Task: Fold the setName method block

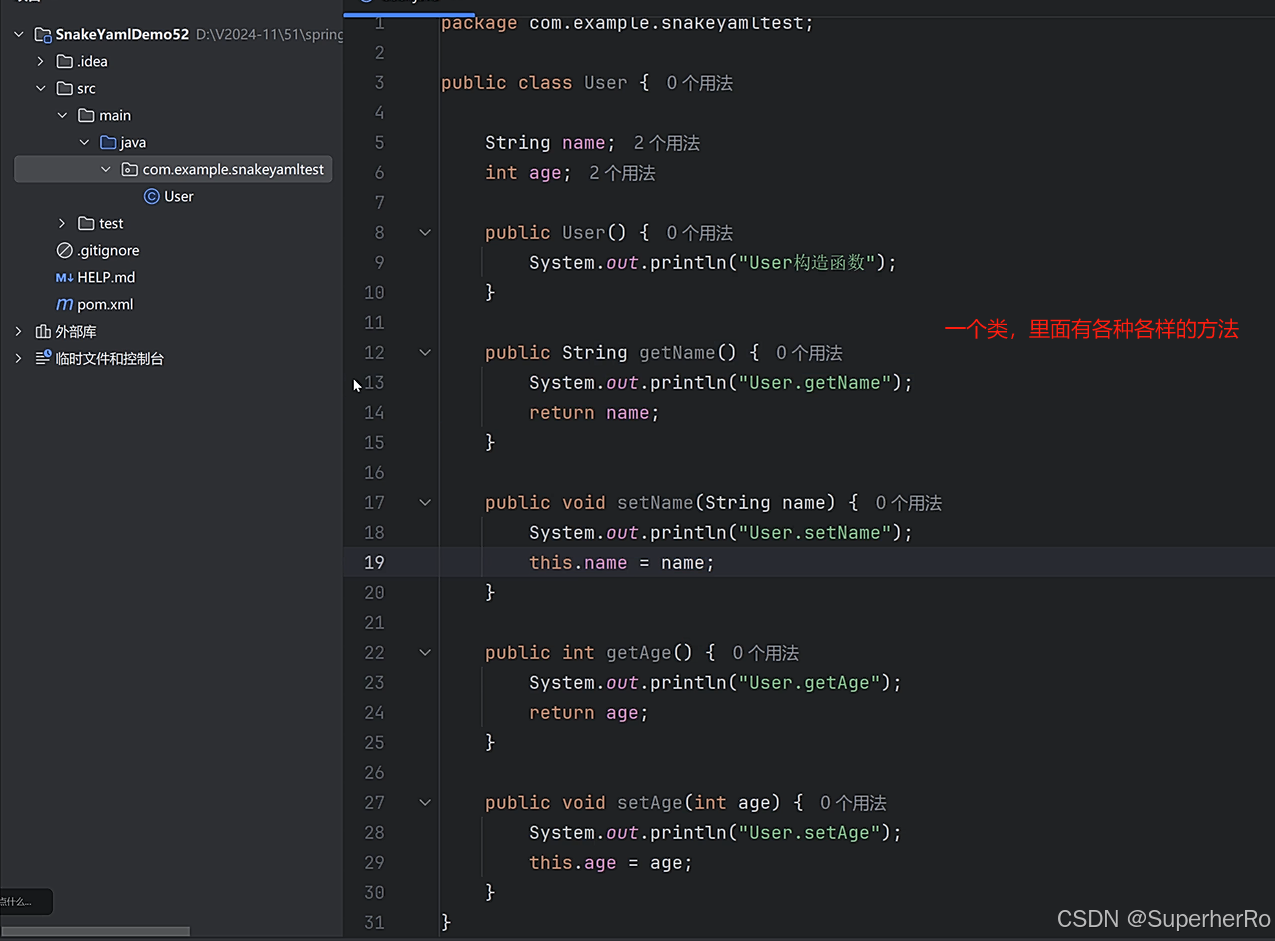Action: (425, 502)
